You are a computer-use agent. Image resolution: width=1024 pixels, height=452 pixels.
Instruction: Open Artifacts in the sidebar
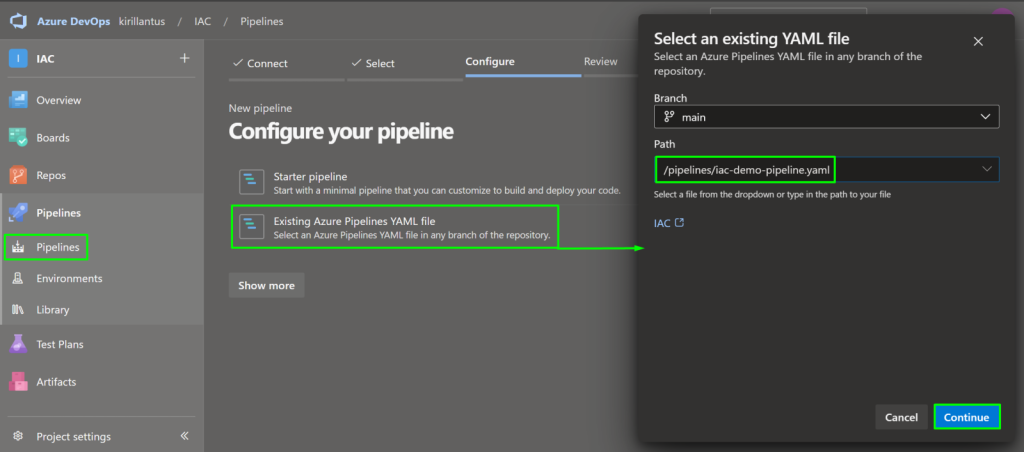tap(55, 382)
